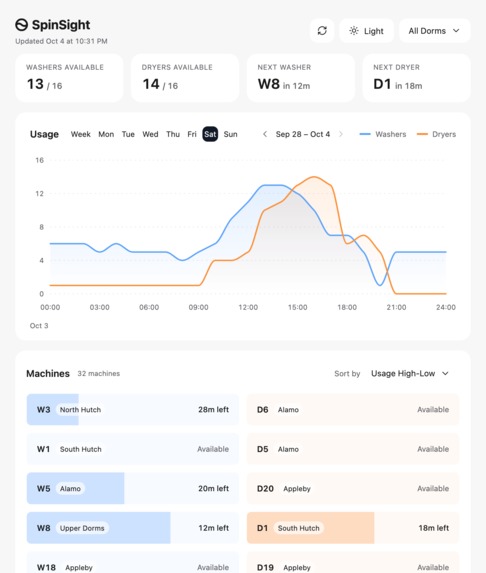Go to next week with right chevron
The image size is (486, 573).
341,134
